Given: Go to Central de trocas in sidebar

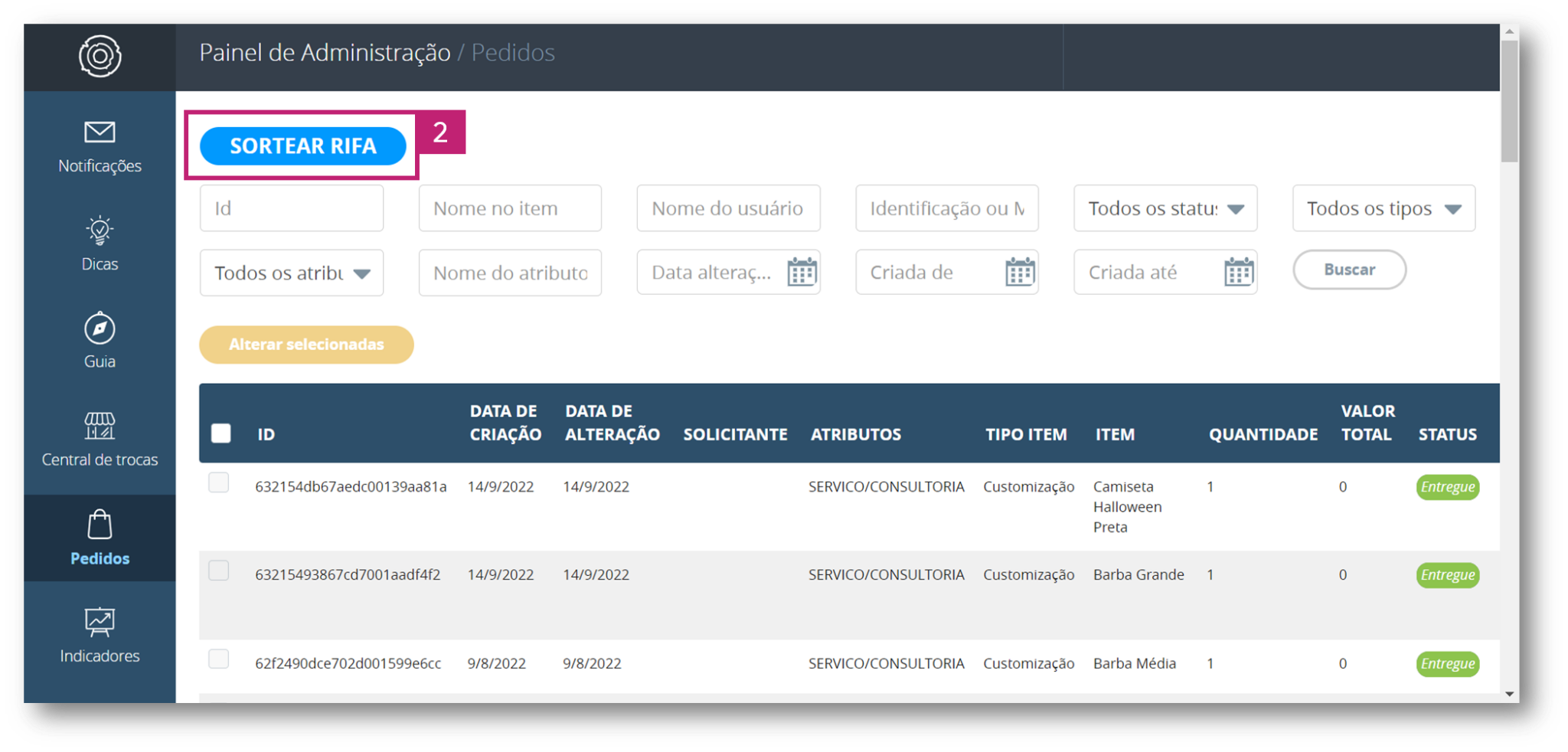Looking at the screenshot, I should point(100,459).
